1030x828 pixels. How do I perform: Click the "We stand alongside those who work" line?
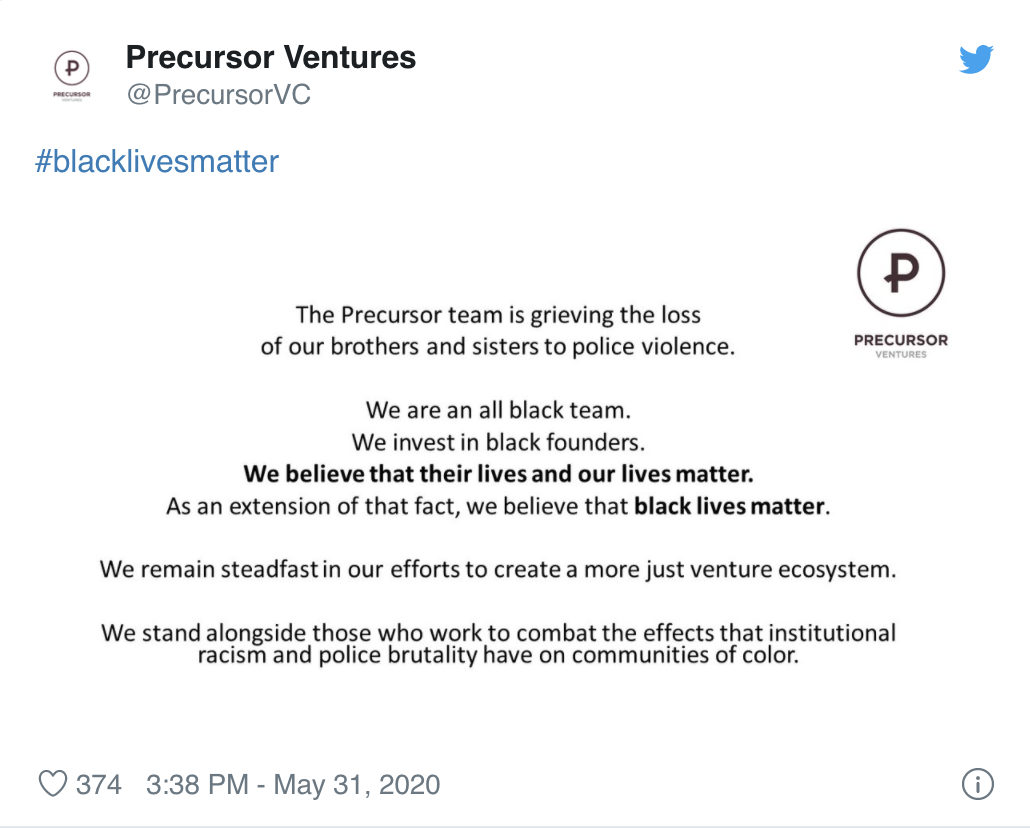click(498, 631)
